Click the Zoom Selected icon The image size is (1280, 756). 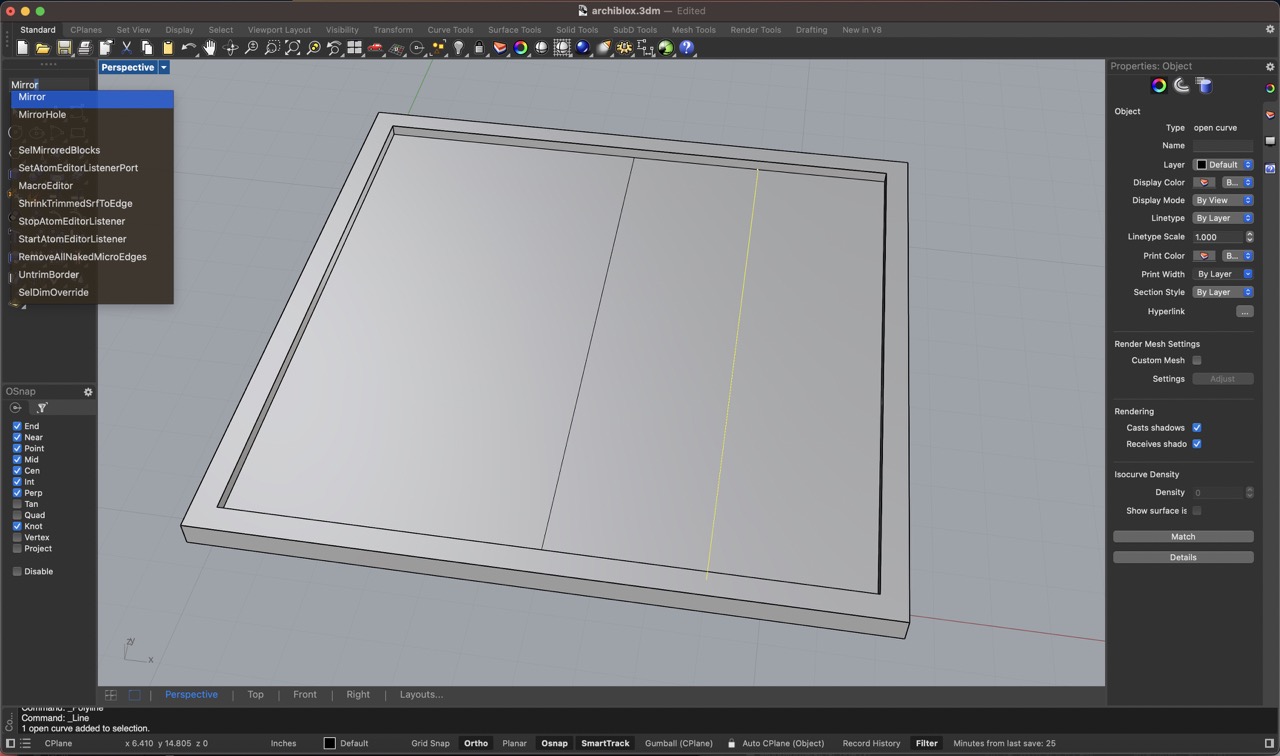click(314, 48)
